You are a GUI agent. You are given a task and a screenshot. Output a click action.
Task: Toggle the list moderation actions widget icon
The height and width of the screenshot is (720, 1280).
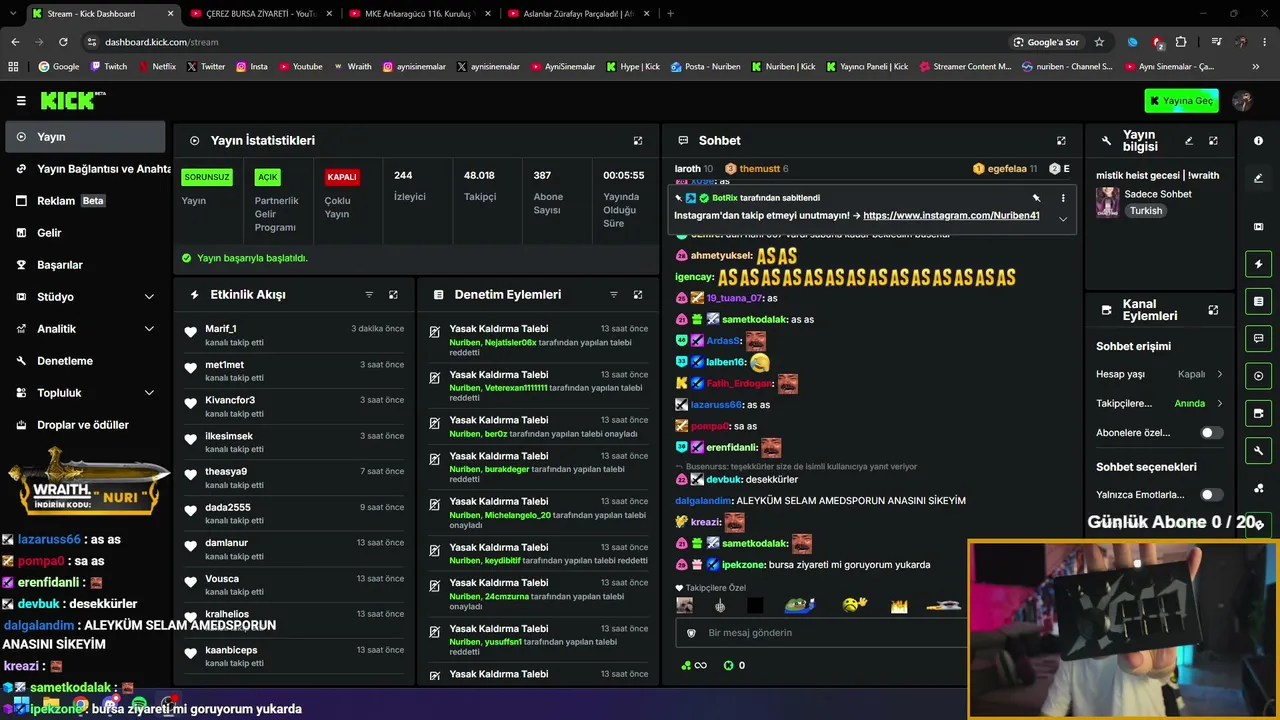coord(1258,301)
